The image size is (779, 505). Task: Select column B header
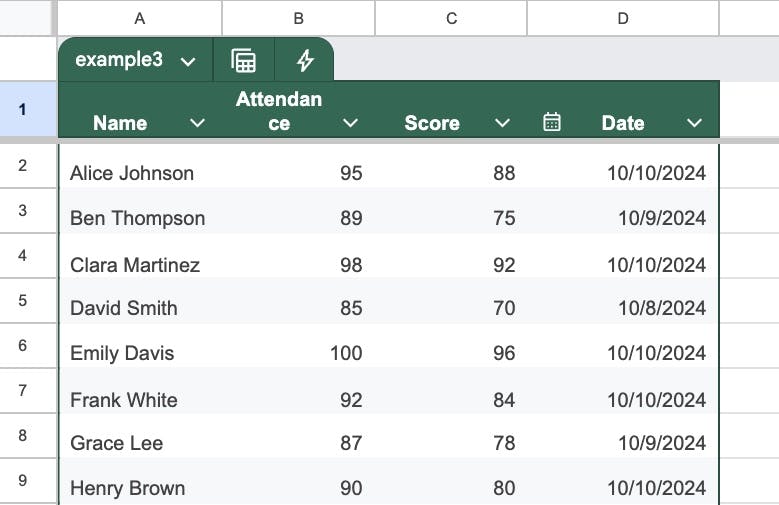coord(298,18)
